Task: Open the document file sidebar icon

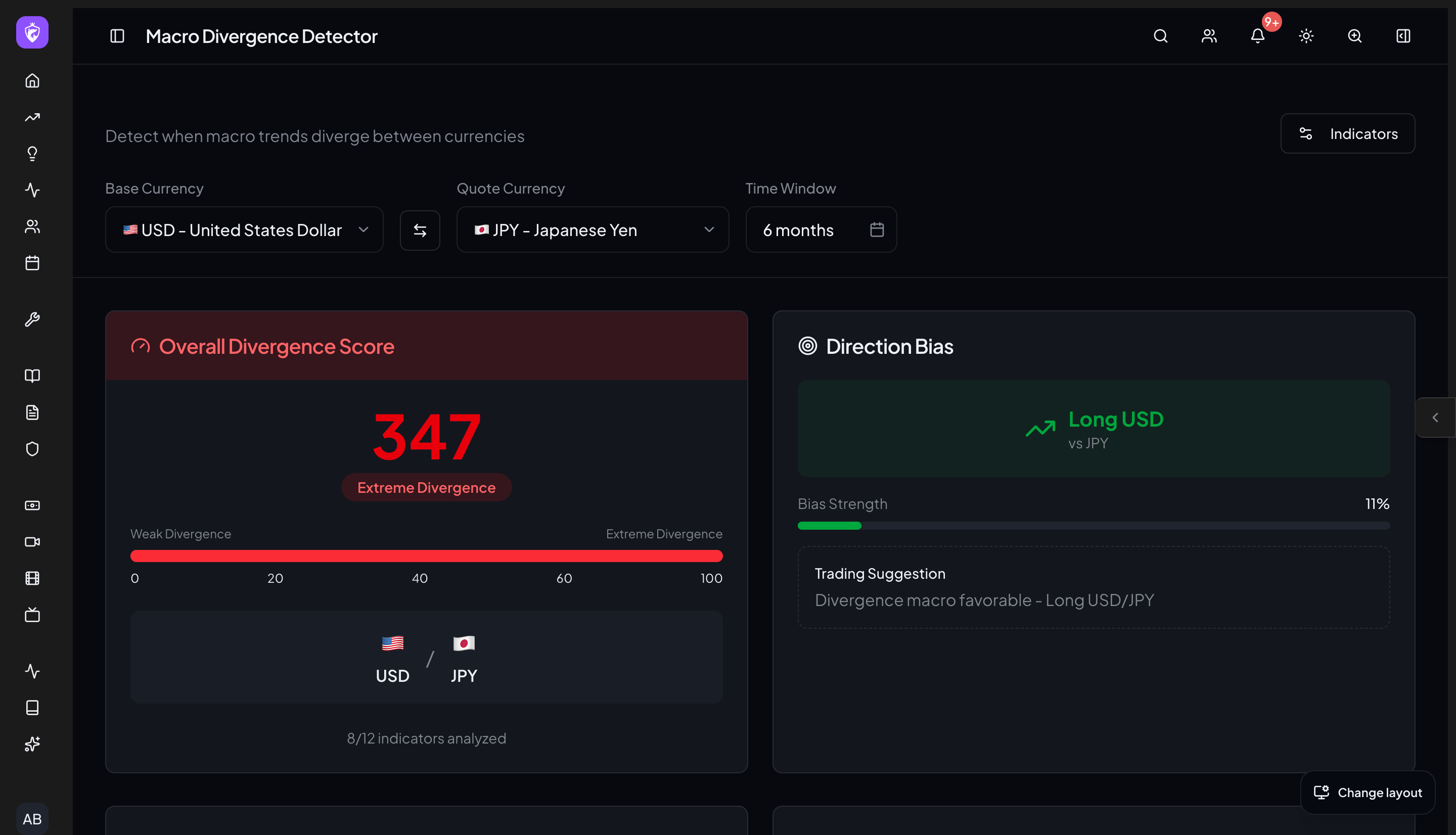Action: click(x=32, y=412)
